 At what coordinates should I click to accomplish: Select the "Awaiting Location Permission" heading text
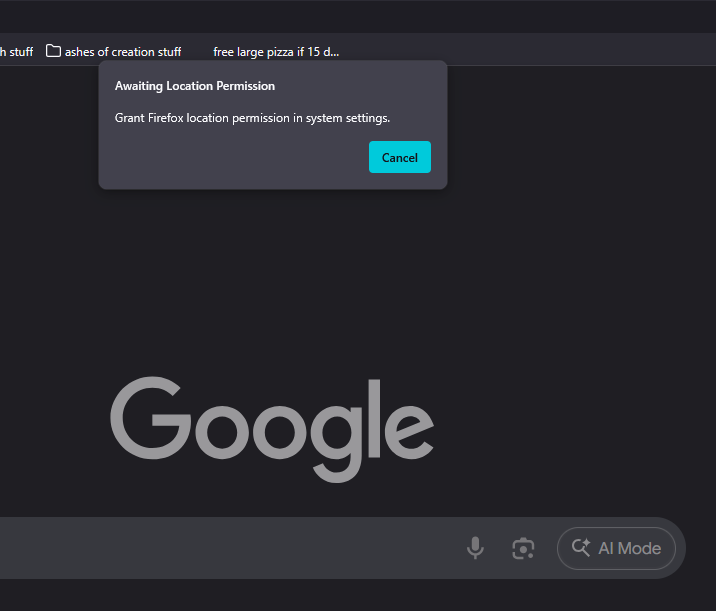coord(195,86)
